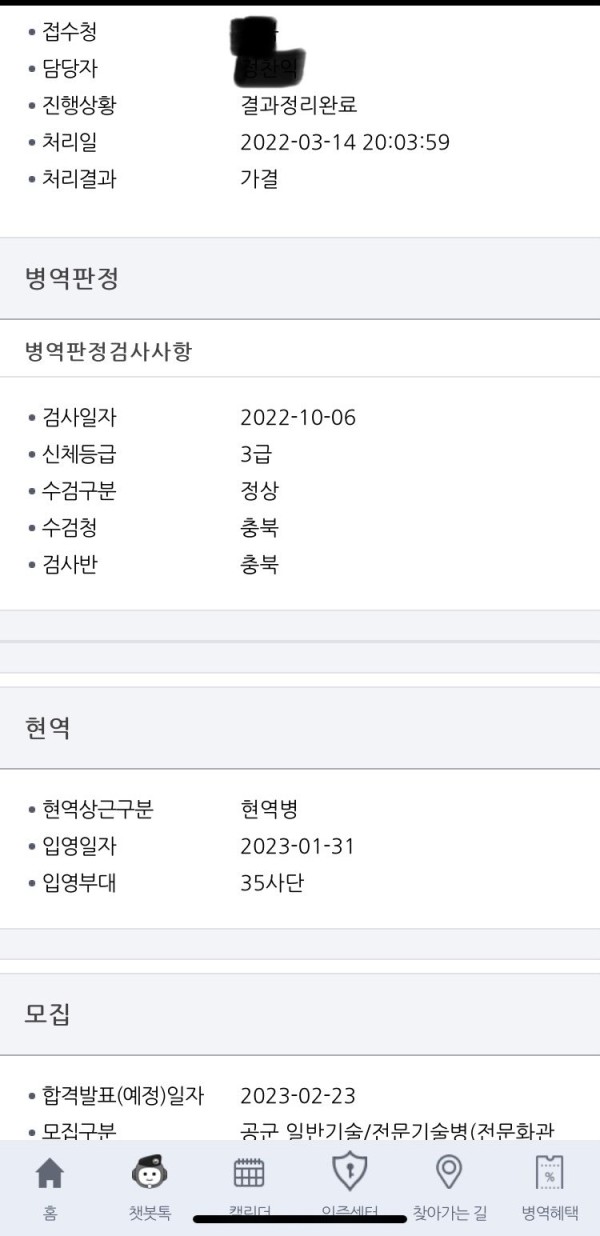The image size is (600, 1236).
Task: Open the 캘린더 calendar icon
Action: point(249,1172)
